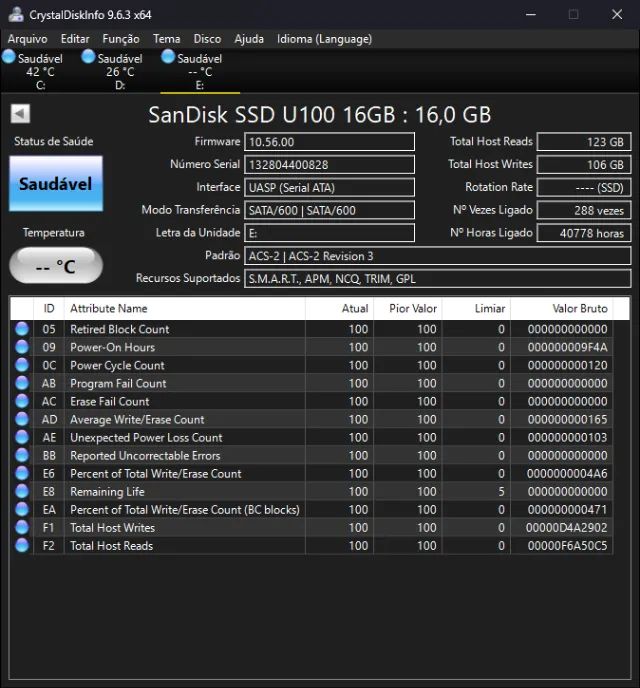Click raw value 00000D4A2902

coord(567,527)
